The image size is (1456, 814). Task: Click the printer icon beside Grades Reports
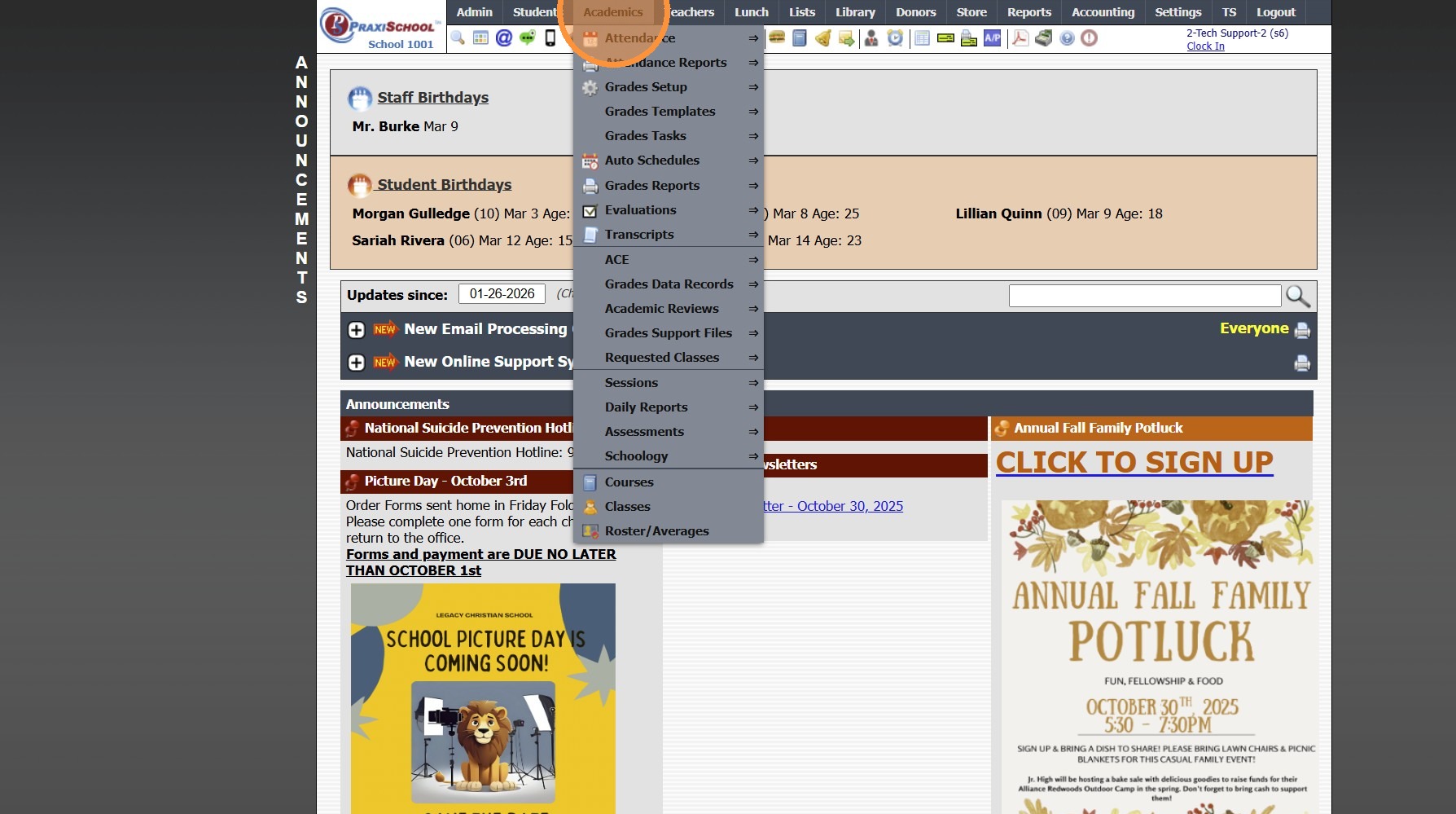tap(590, 187)
